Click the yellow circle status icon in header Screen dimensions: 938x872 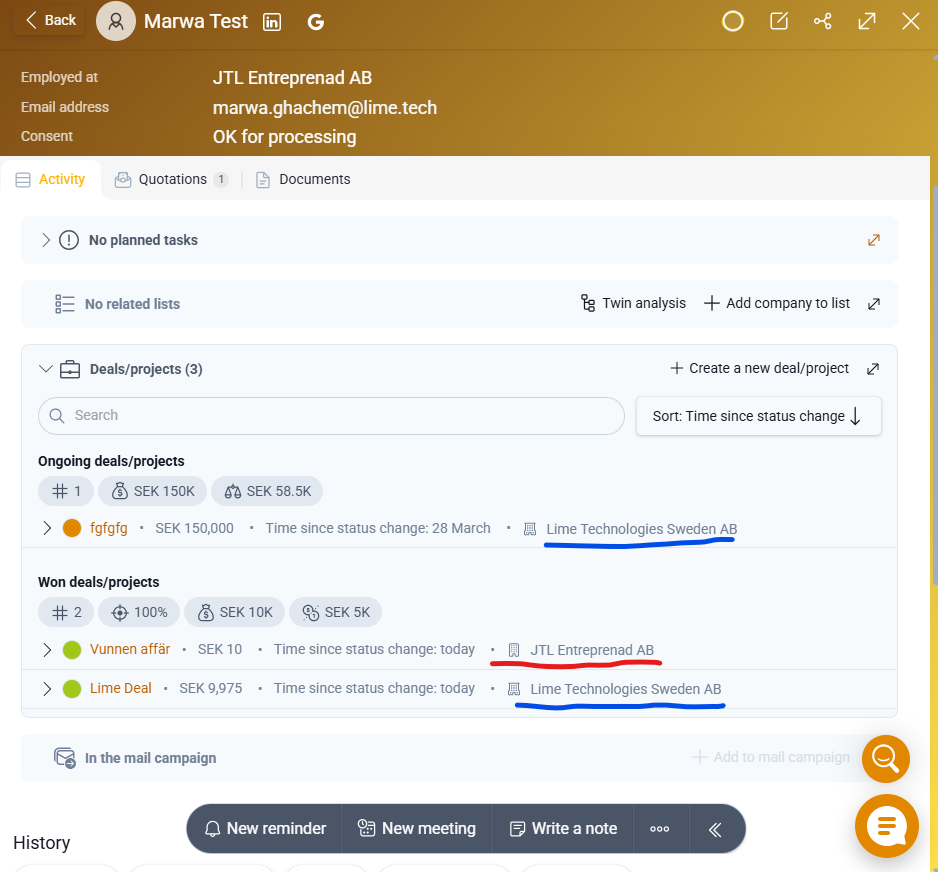[x=732, y=22]
